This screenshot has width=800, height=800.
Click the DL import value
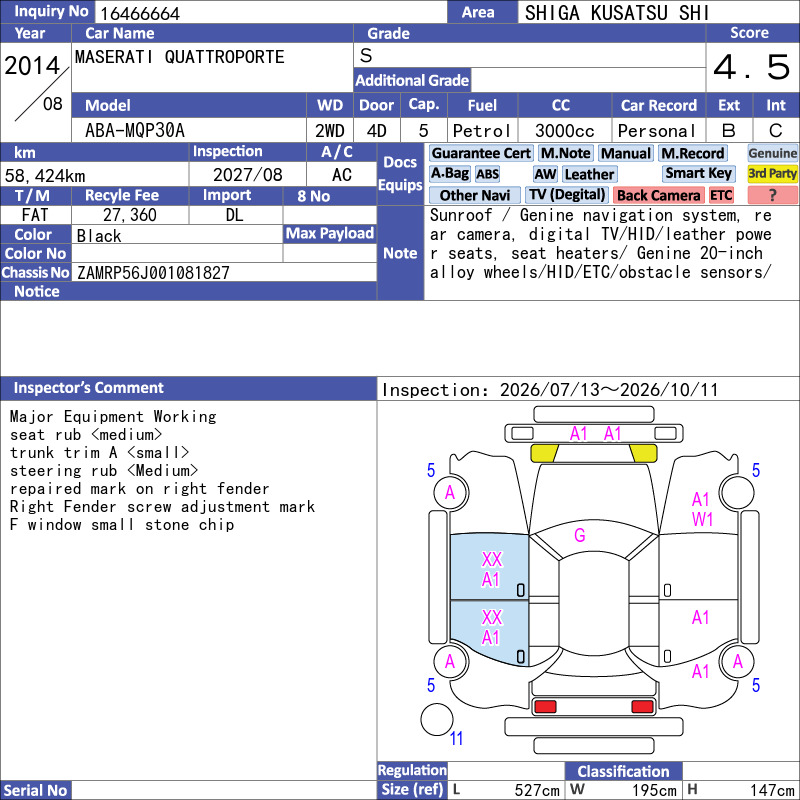click(x=234, y=215)
